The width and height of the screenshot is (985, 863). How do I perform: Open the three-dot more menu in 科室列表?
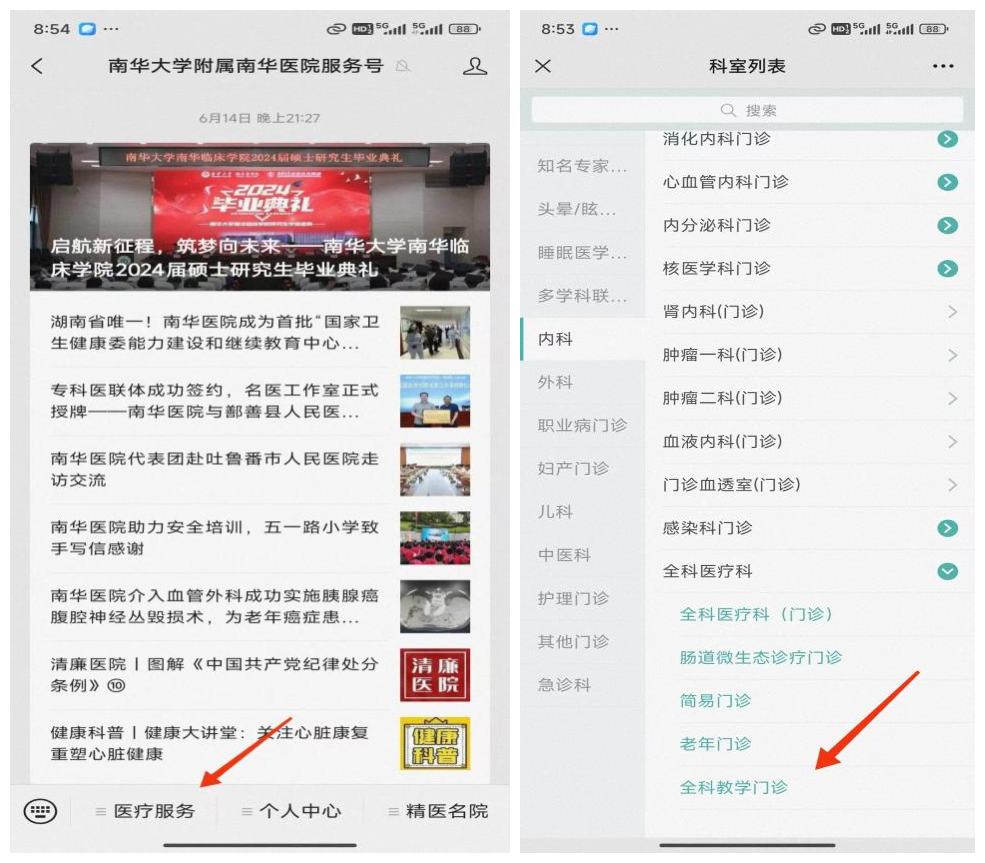(x=943, y=66)
